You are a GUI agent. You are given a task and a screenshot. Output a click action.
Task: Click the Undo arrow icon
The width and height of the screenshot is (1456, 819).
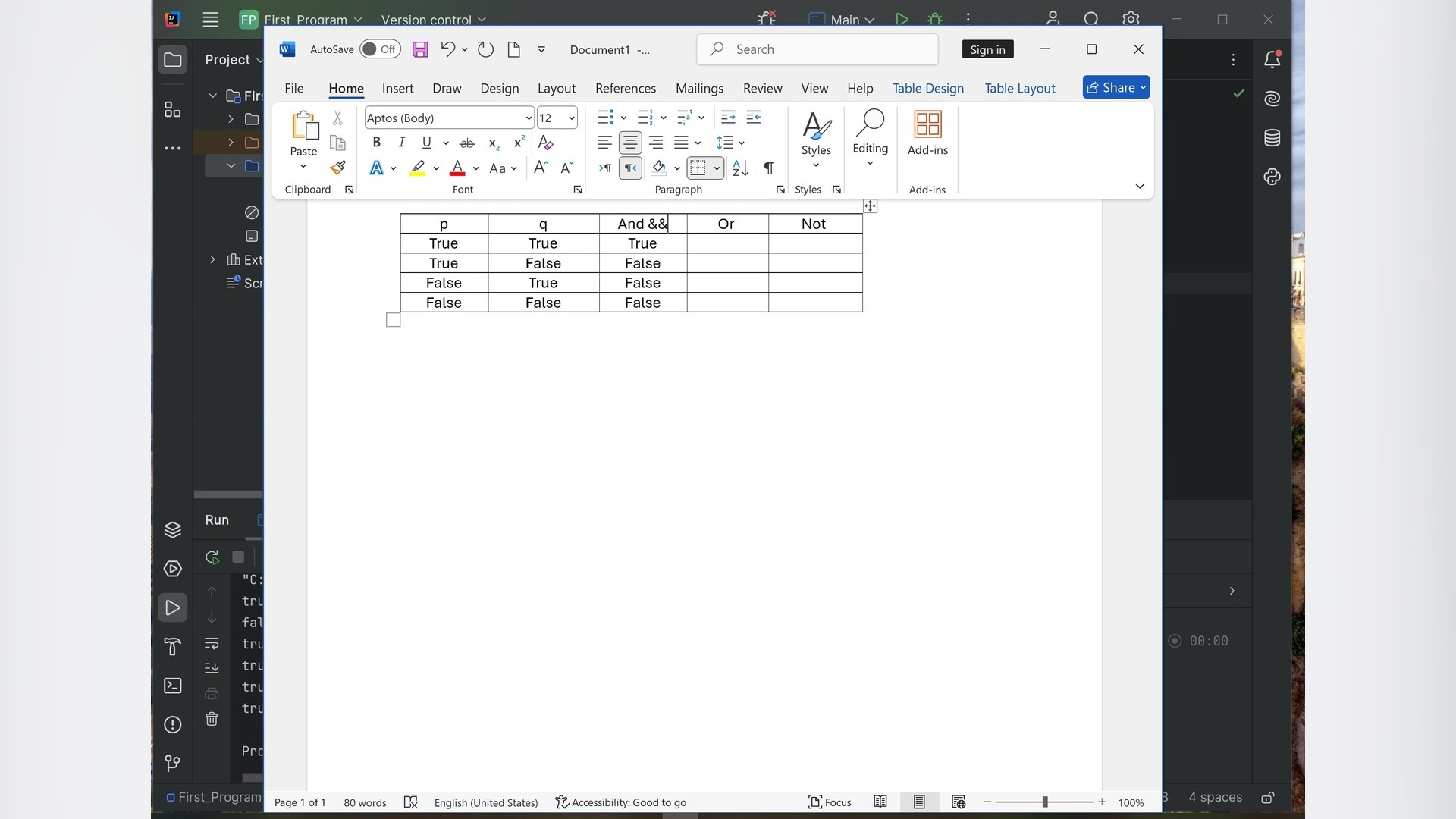pos(447,49)
